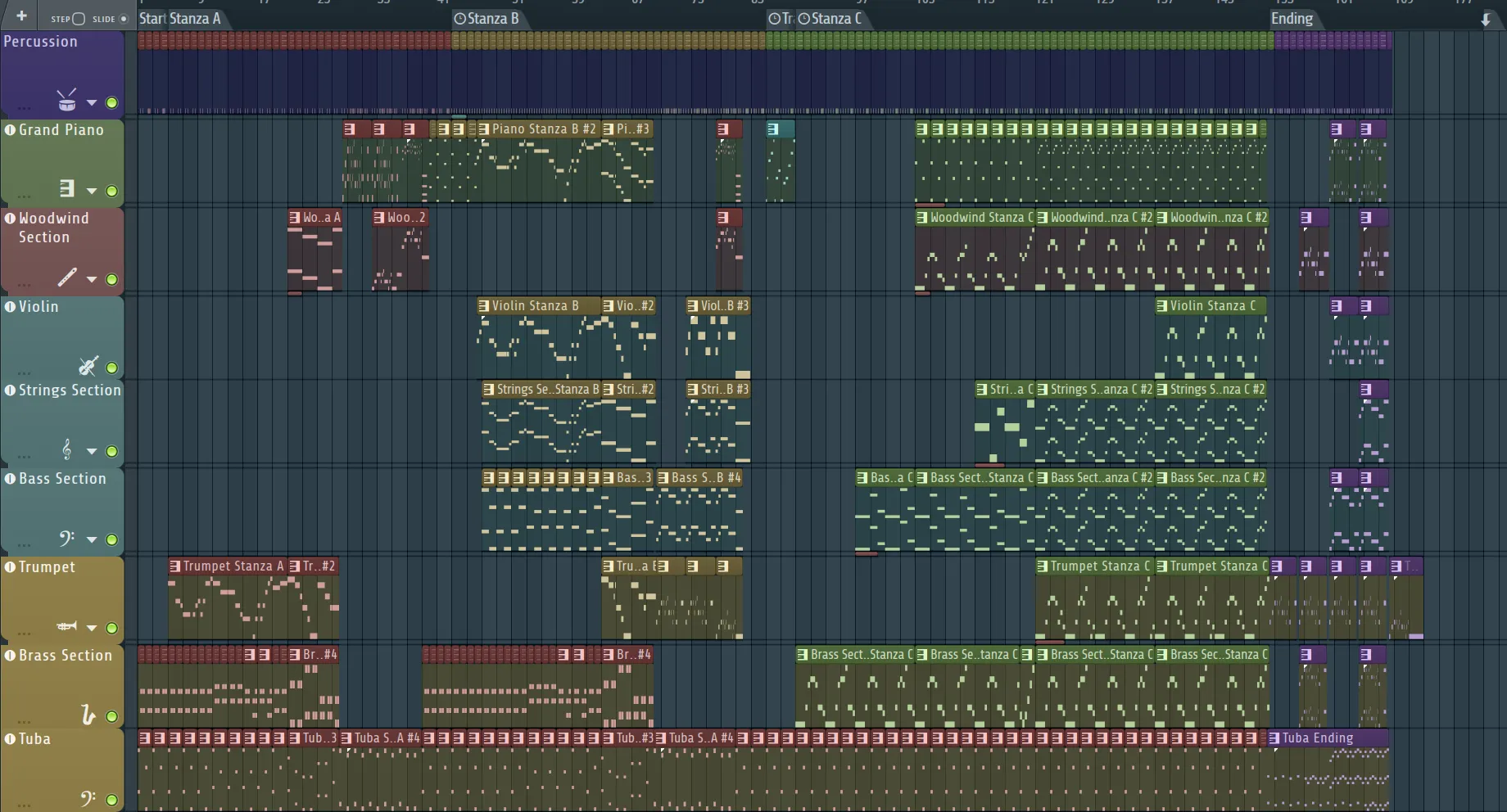
Task: Select the STEP editing mode radio button
Action: tap(79, 19)
